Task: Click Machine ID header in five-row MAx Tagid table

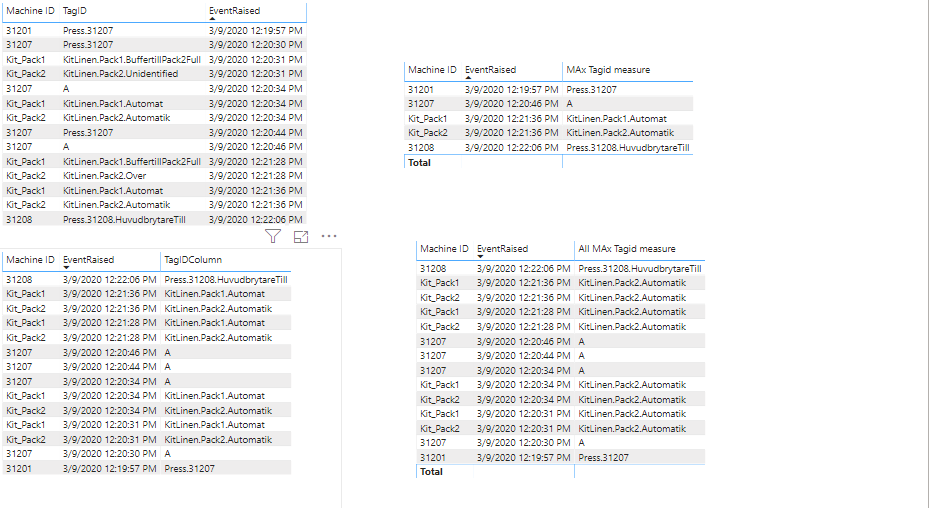Action: [432, 70]
